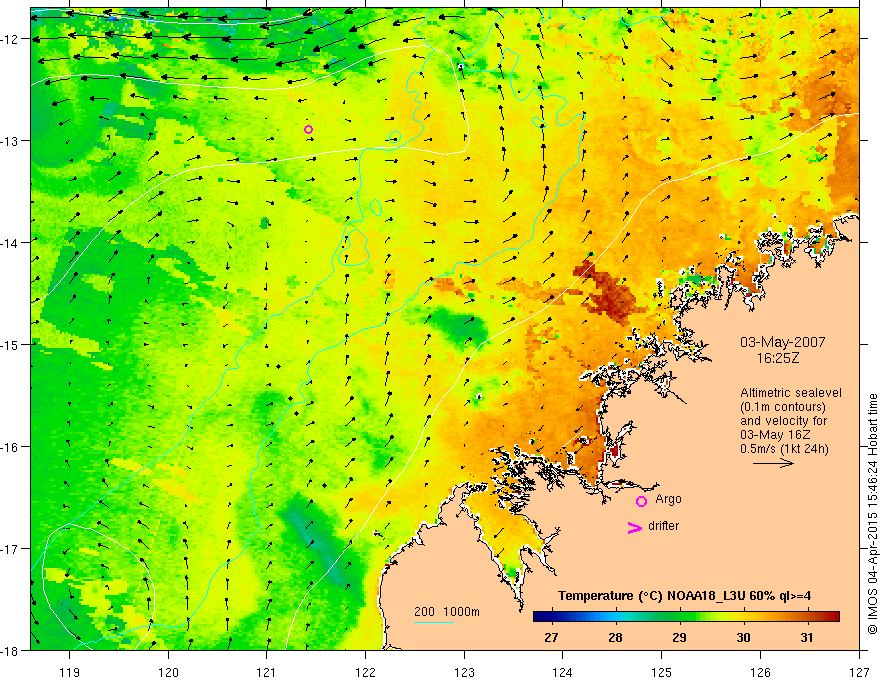
Task: Click the latitude label -14
Action: 11,242
